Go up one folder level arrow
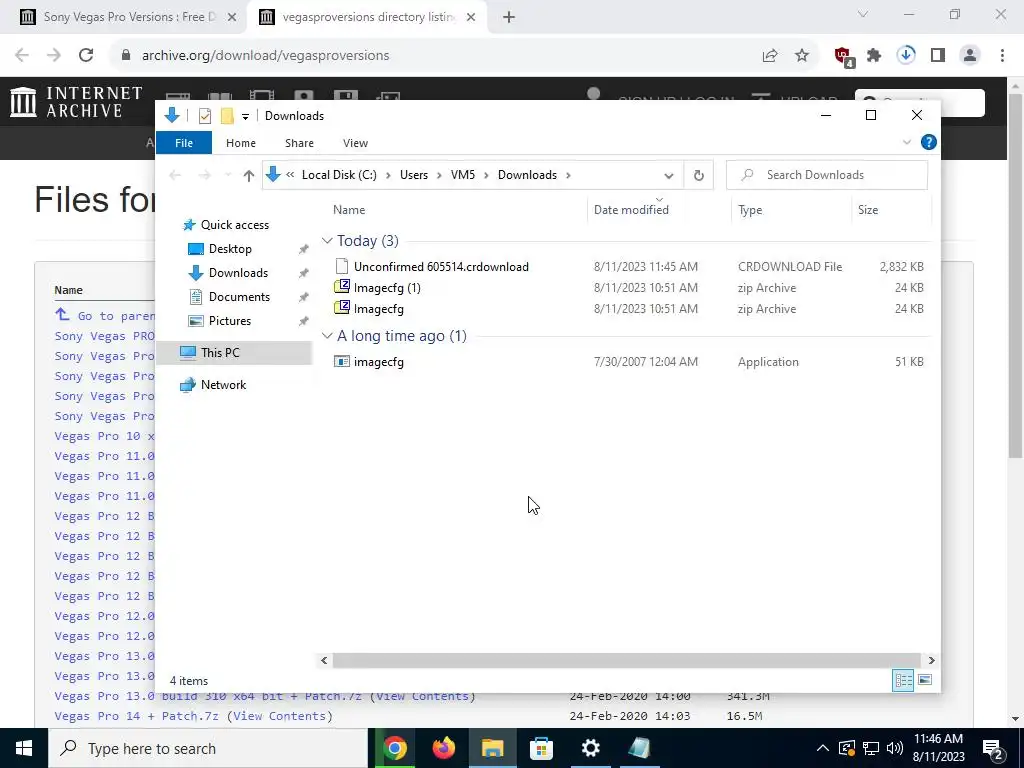 coord(248,175)
